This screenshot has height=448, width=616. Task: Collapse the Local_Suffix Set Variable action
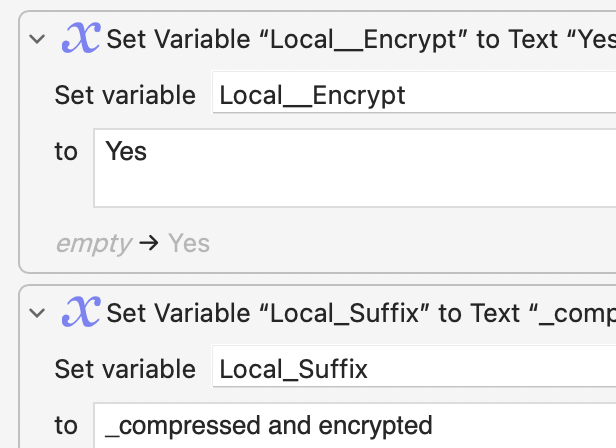click(x=38, y=313)
